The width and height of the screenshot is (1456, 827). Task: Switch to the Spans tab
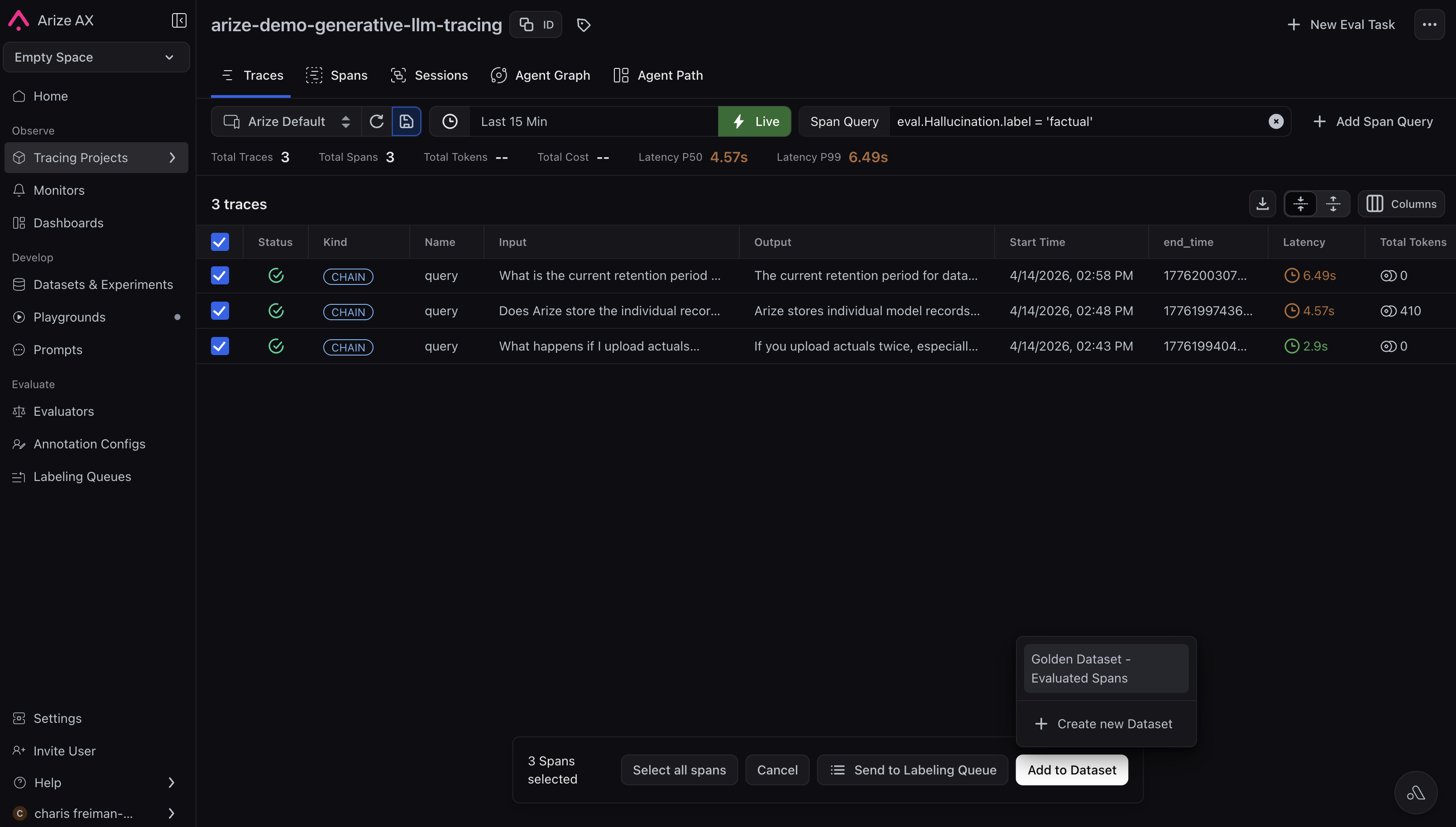pos(337,76)
